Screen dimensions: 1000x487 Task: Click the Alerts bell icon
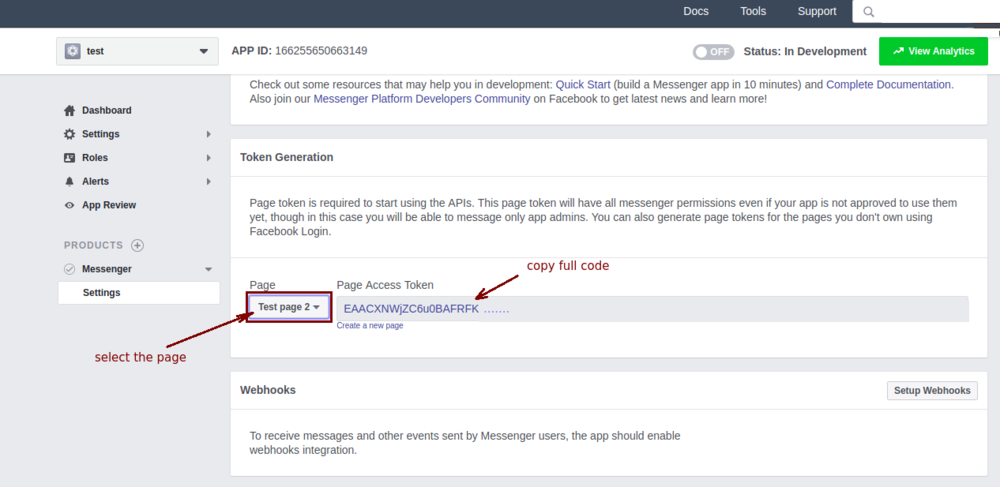click(x=69, y=181)
